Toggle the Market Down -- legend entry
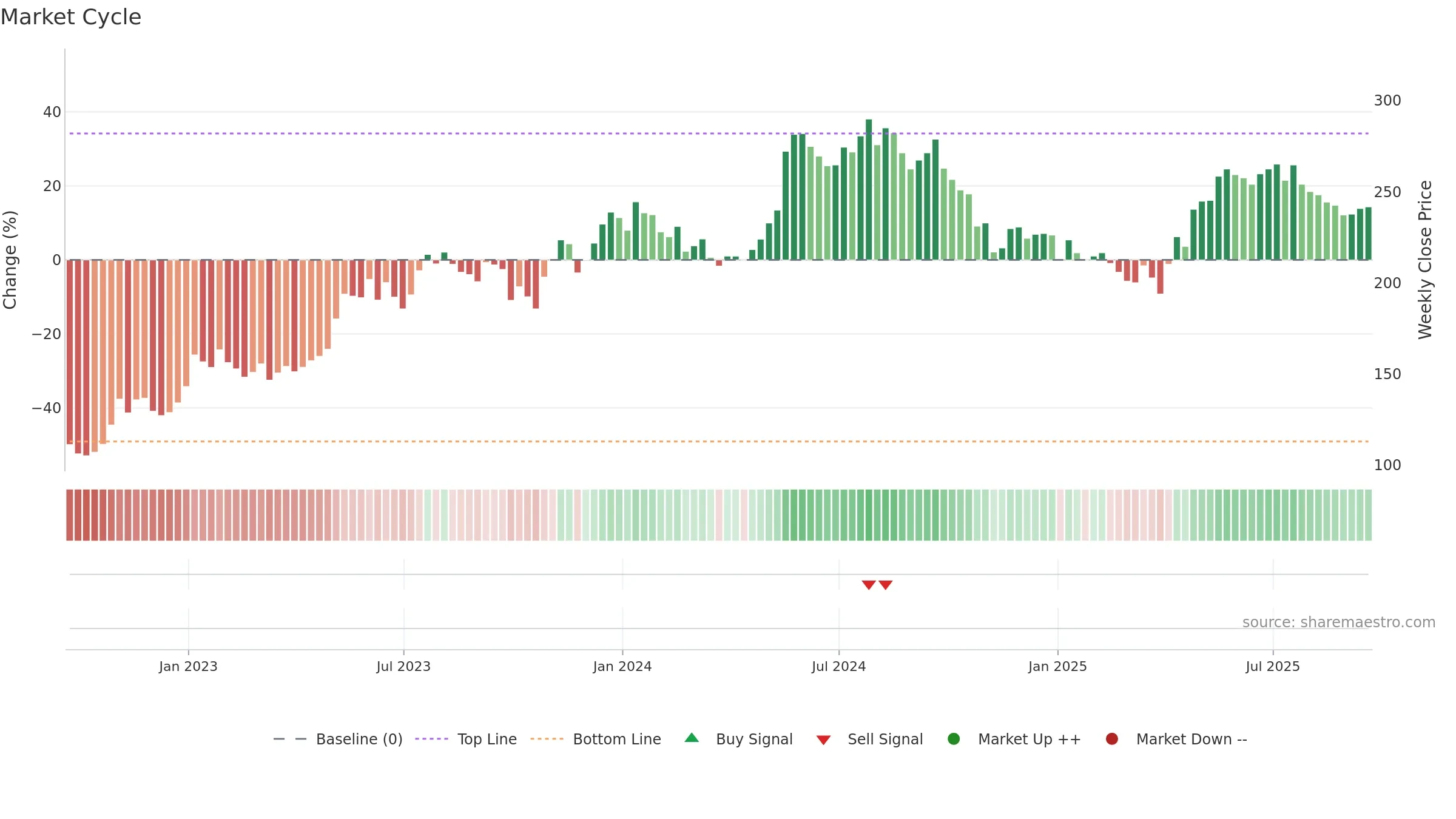Image resolution: width=1456 pixels, height=819 pixels. 1176,739
